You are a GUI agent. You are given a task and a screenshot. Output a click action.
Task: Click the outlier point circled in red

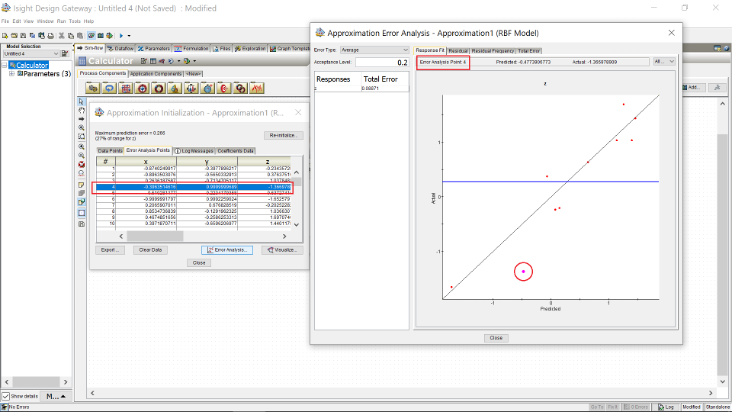(523, 271)
